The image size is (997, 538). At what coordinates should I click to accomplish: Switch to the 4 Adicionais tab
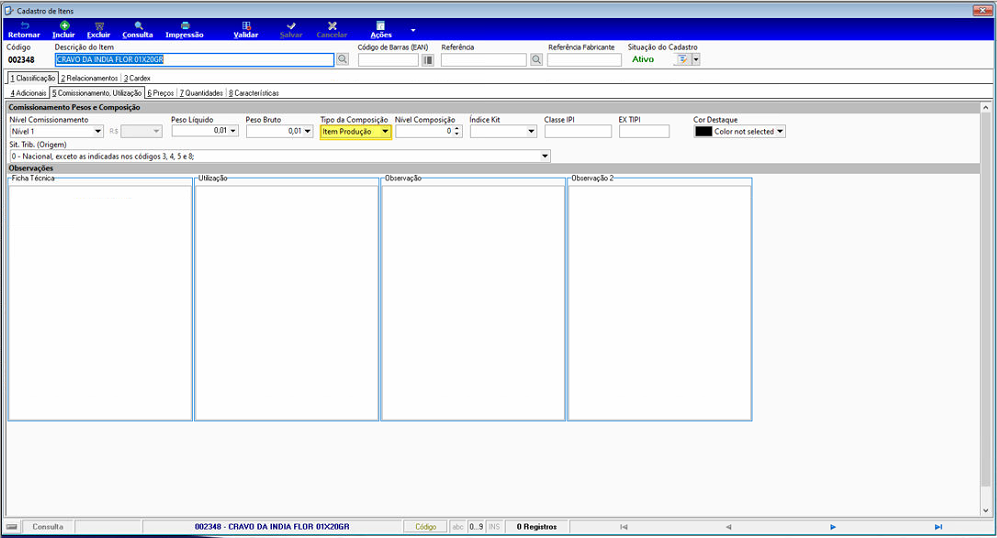click(28, 93)
